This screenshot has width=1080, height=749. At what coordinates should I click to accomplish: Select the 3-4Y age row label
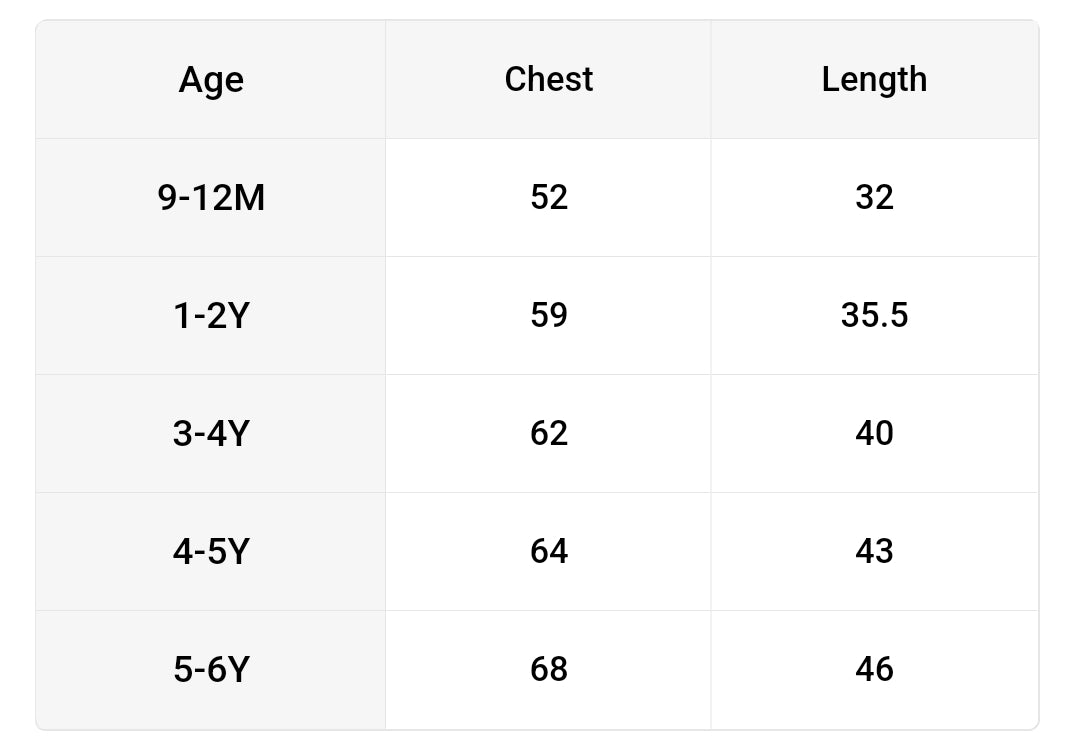211,433
